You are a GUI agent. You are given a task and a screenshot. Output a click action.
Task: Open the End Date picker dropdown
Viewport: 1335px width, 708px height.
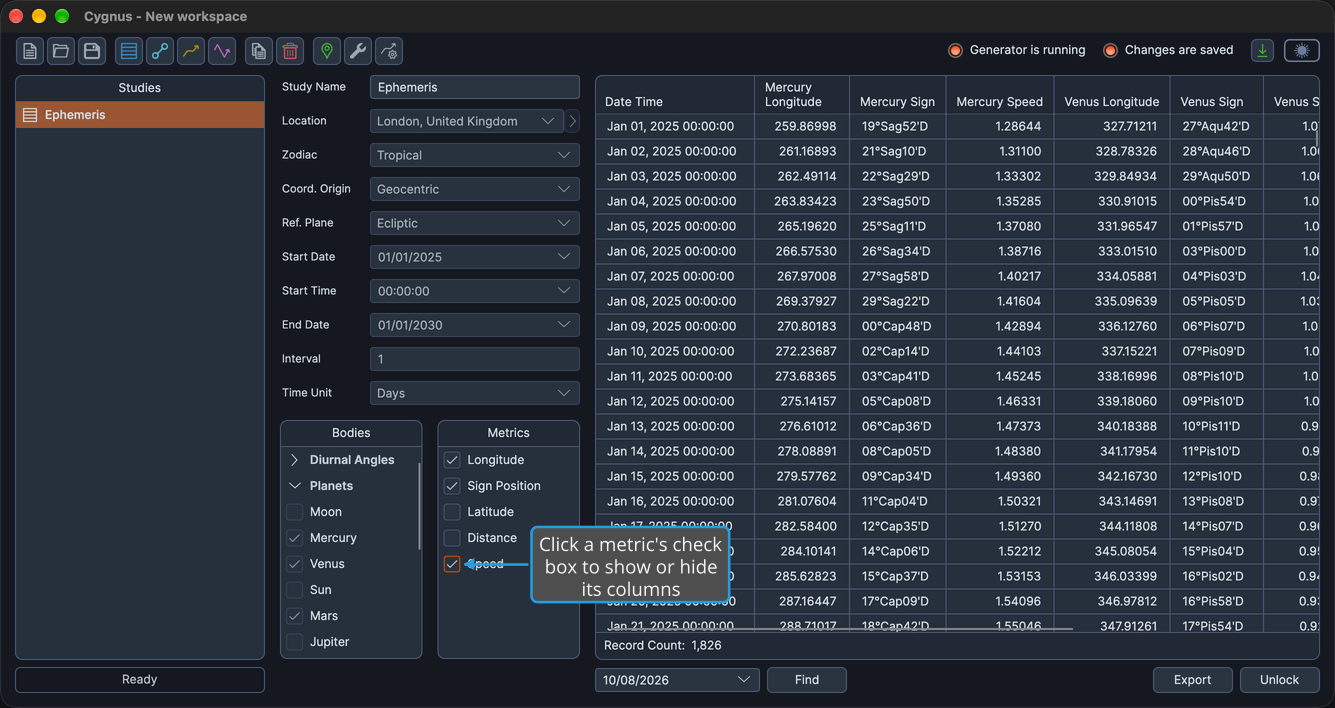click(475, 325)
